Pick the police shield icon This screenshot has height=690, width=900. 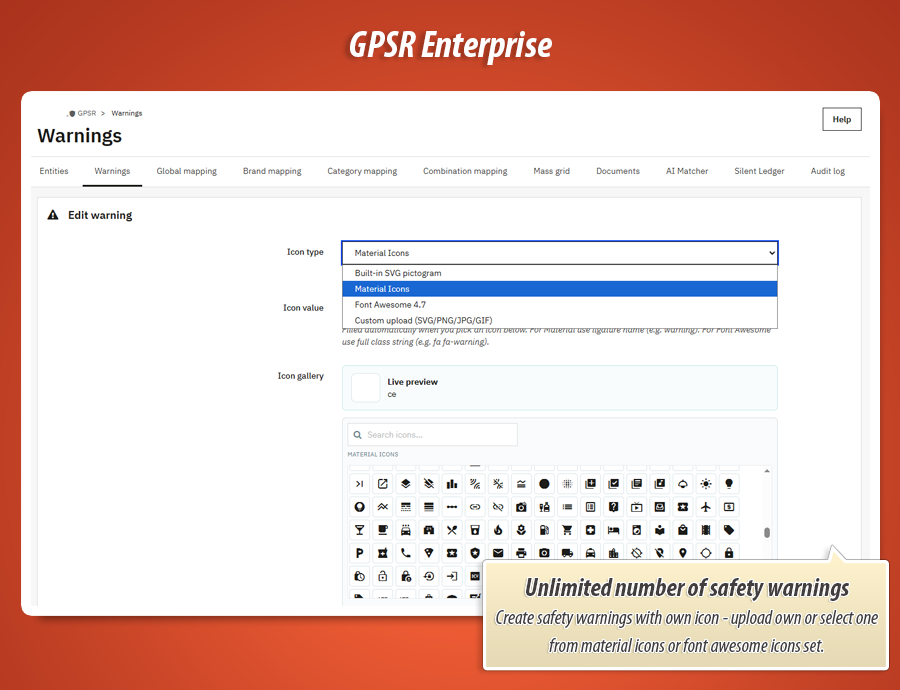[x=475, y=553]
